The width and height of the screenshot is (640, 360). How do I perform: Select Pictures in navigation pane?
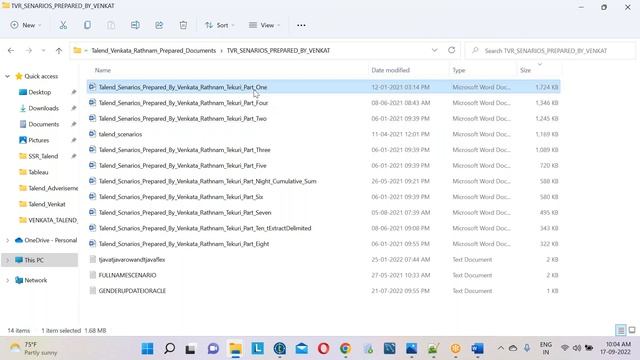coord(39,140)
